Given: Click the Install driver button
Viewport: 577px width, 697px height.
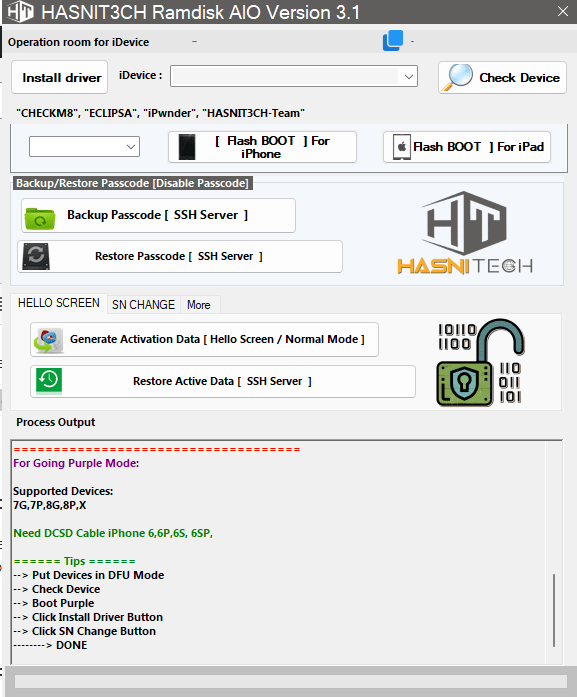Looking at the screenshot, I should point(60,77).
